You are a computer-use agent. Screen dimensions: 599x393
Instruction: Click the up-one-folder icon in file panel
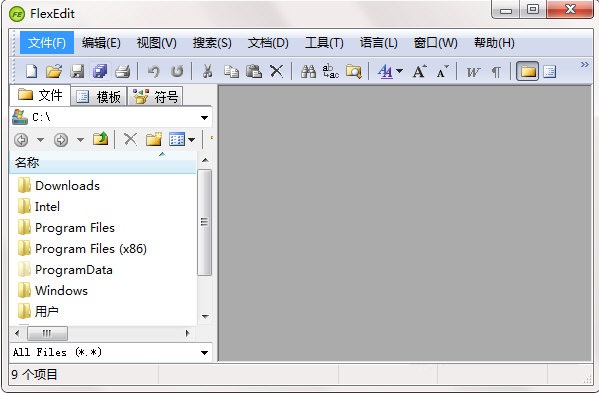[100, 139]
